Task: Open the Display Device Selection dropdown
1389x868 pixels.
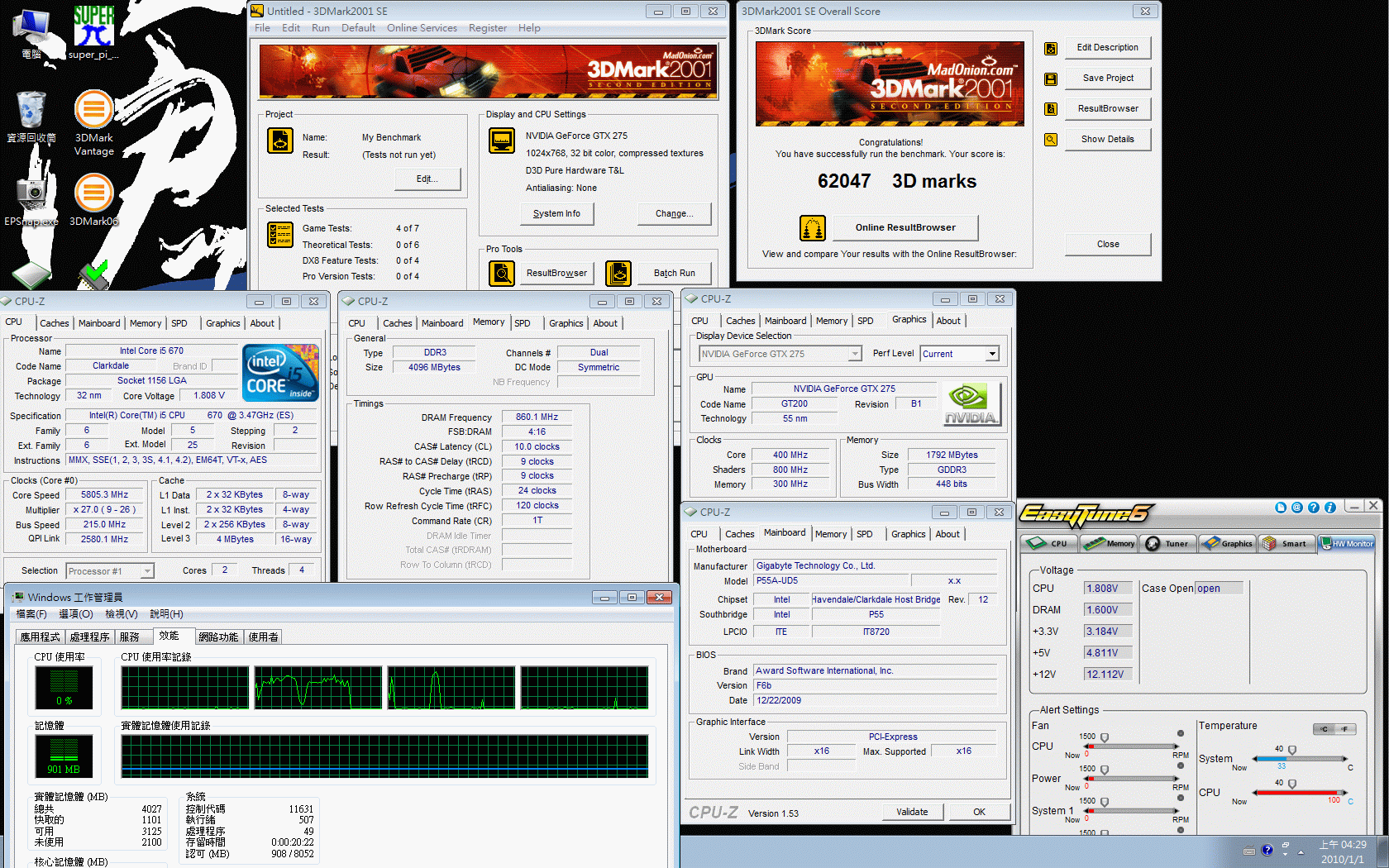Action: pyautogui.click(x=855, y=354)
